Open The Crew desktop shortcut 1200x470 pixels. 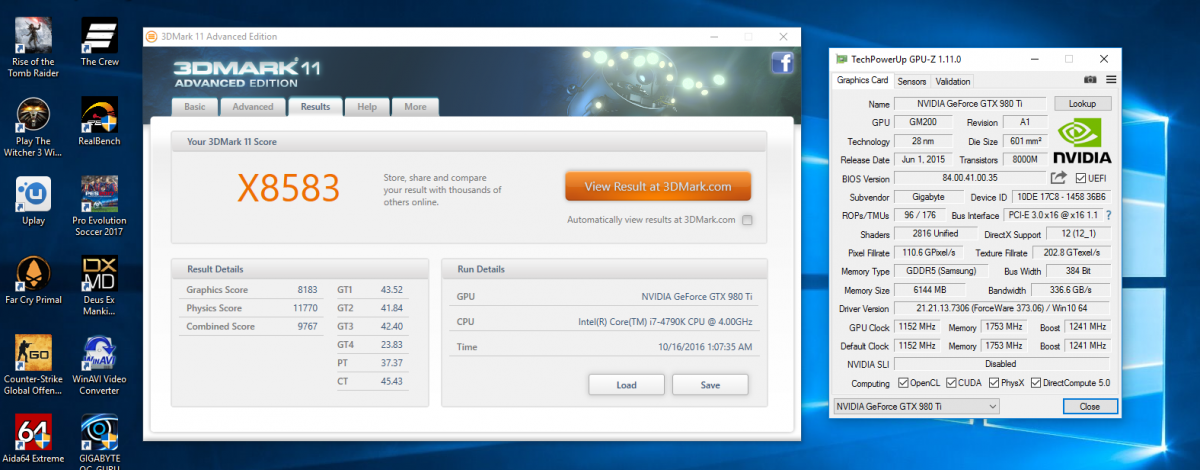point(100,43)
